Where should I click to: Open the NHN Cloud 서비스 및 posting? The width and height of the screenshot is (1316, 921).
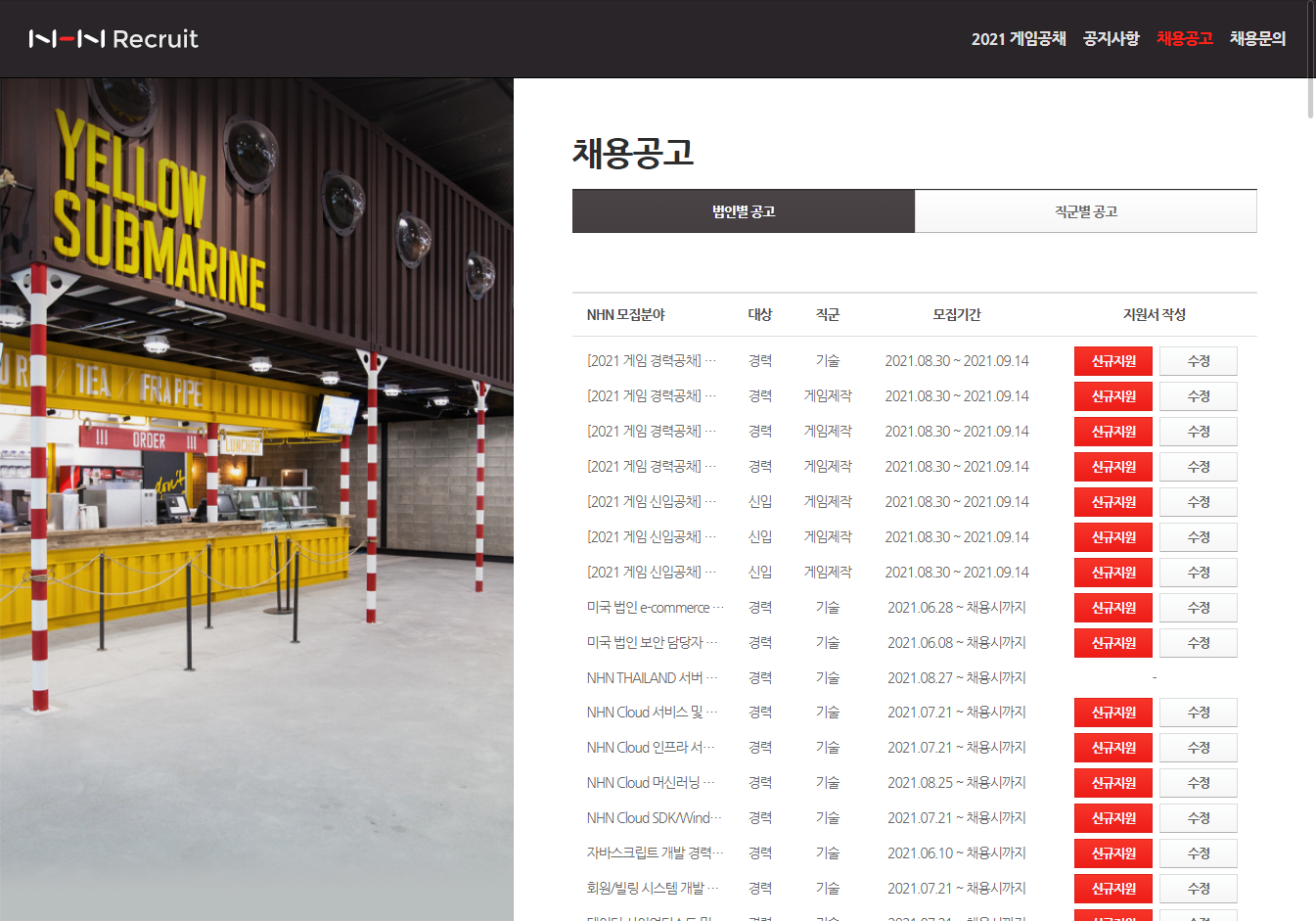coord(653,713)
